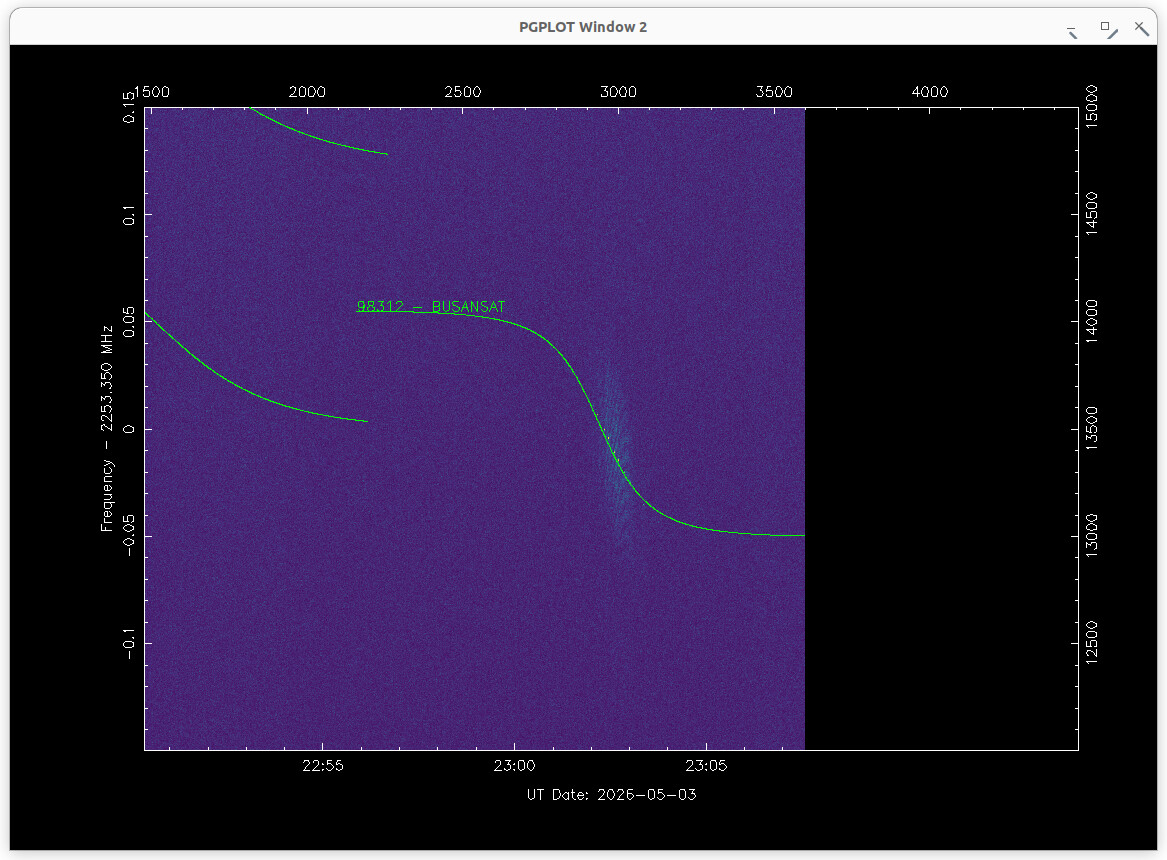Click the top axis value 1500
Viewport: 1167px width, 860px height.
tap(151, 92)
